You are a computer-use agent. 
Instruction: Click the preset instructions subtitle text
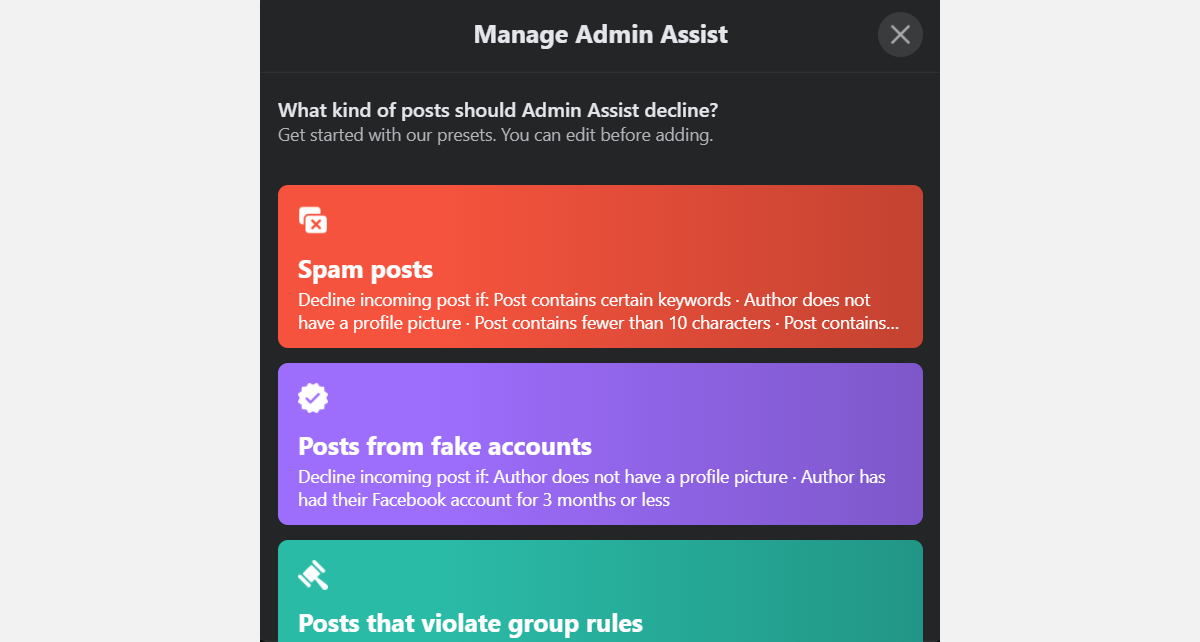click(x=495, y=135)
